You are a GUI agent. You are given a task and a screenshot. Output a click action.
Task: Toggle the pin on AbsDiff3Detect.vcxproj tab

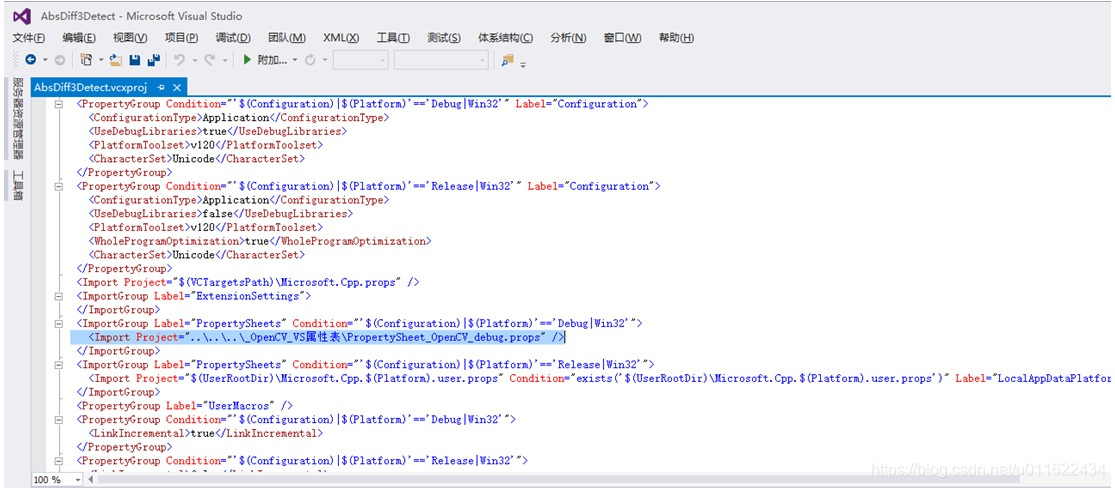161,87
